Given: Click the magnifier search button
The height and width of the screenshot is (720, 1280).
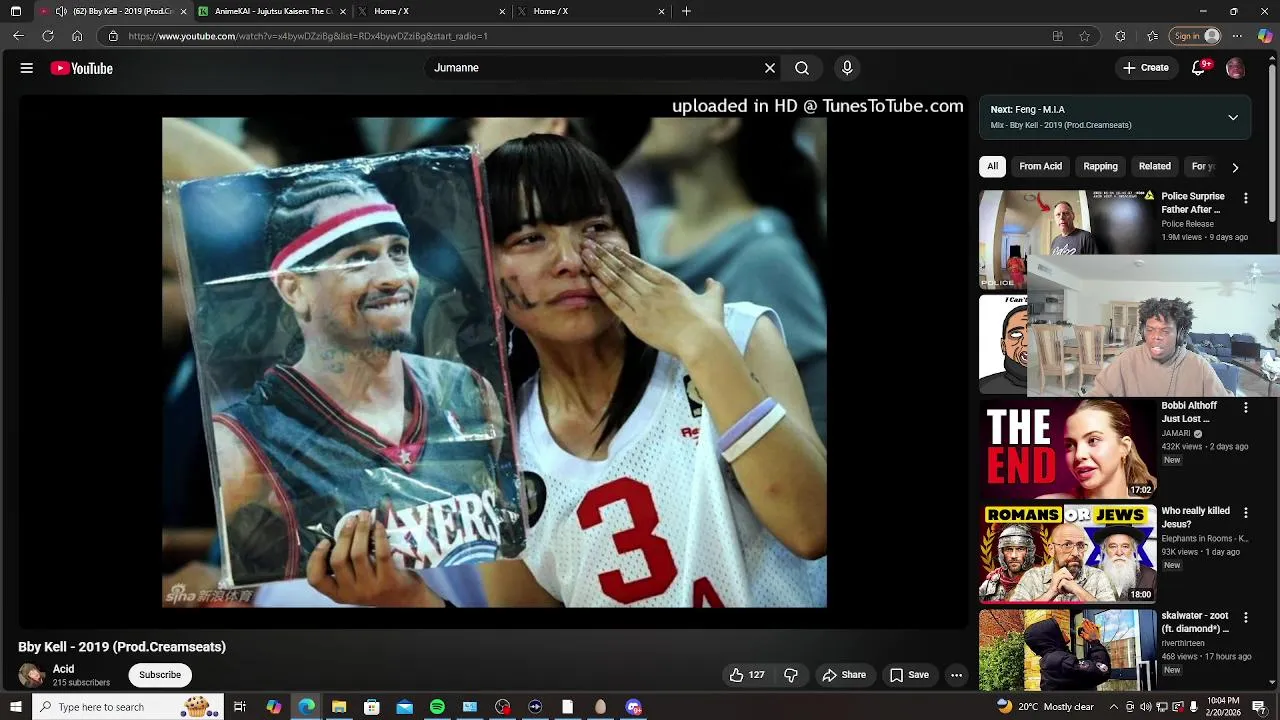Looking at the screenshot, I should [x=802, y=68].
